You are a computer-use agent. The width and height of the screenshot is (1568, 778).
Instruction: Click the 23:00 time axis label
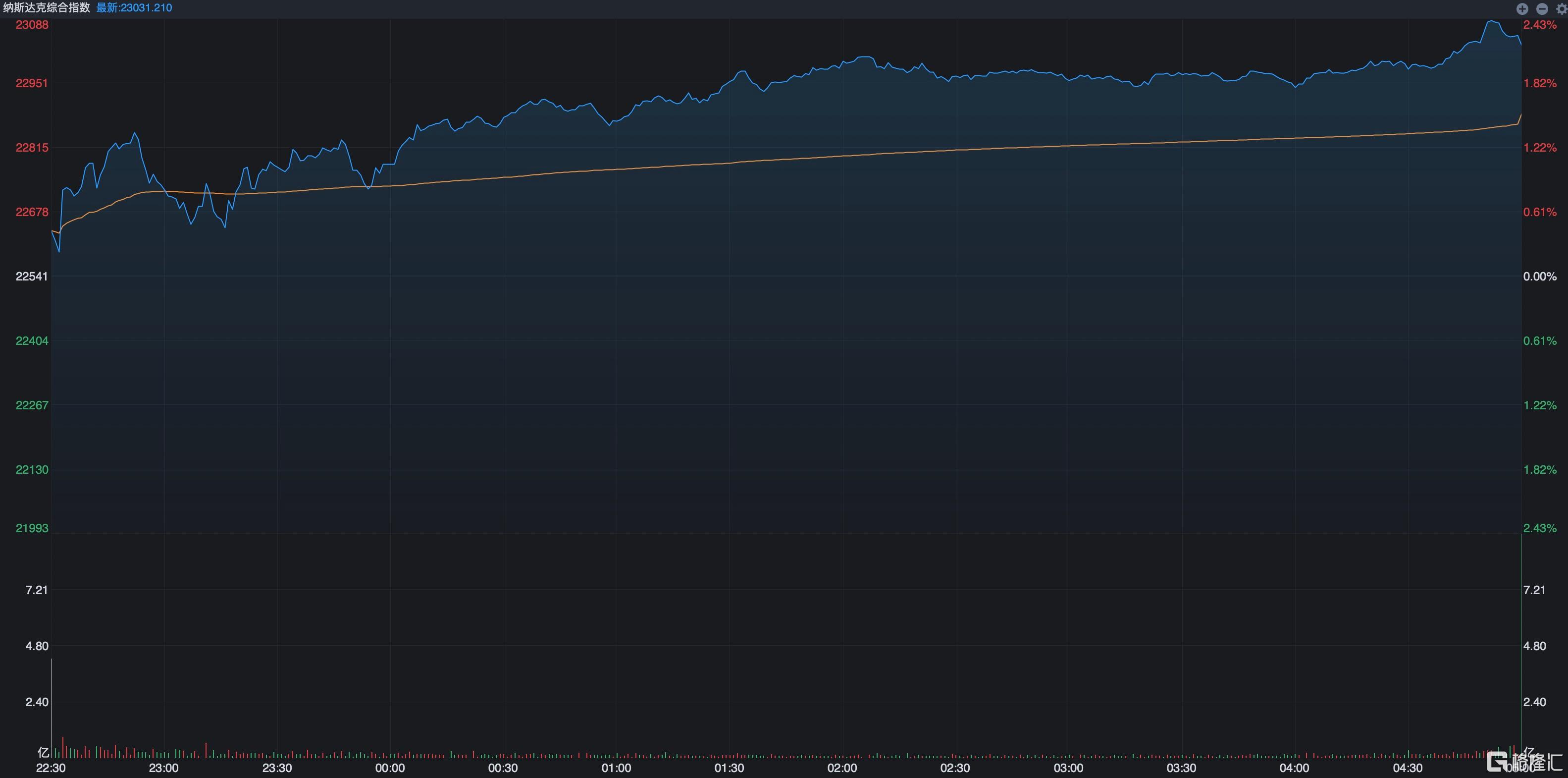(164, 768)
